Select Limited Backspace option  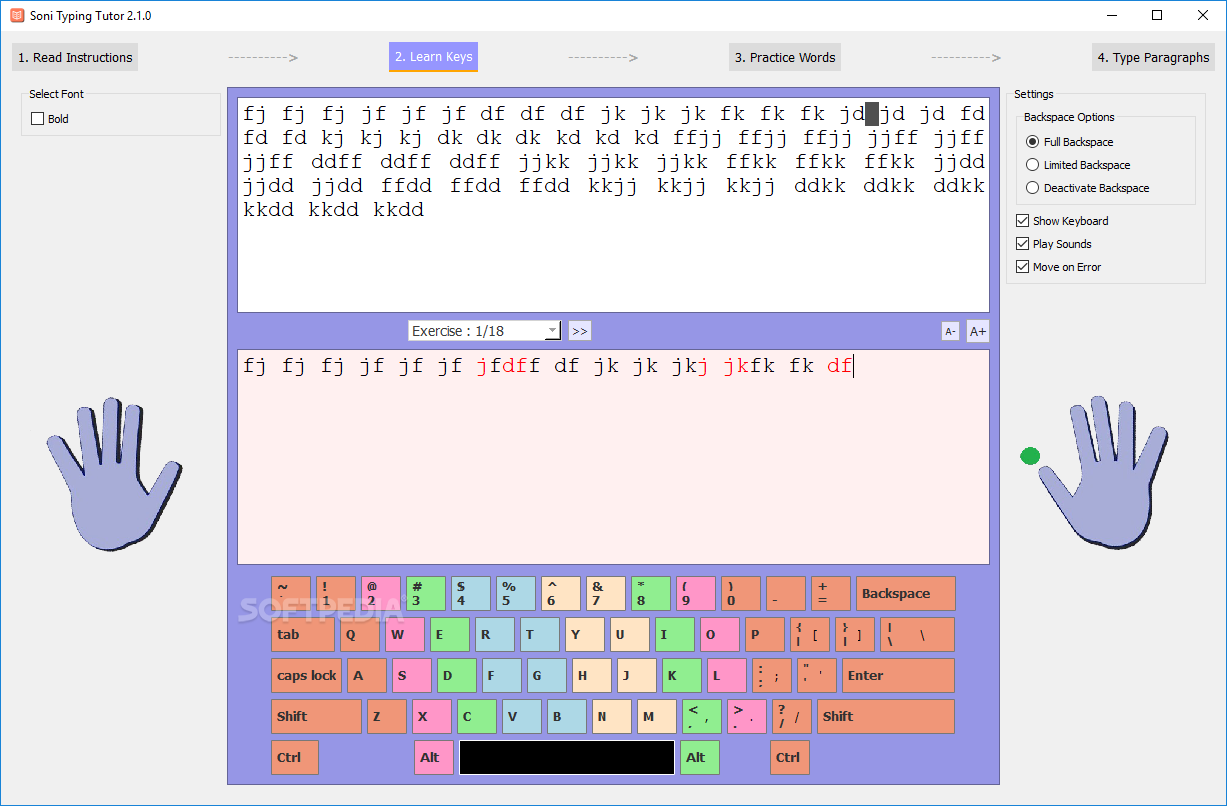point(1078,165)
